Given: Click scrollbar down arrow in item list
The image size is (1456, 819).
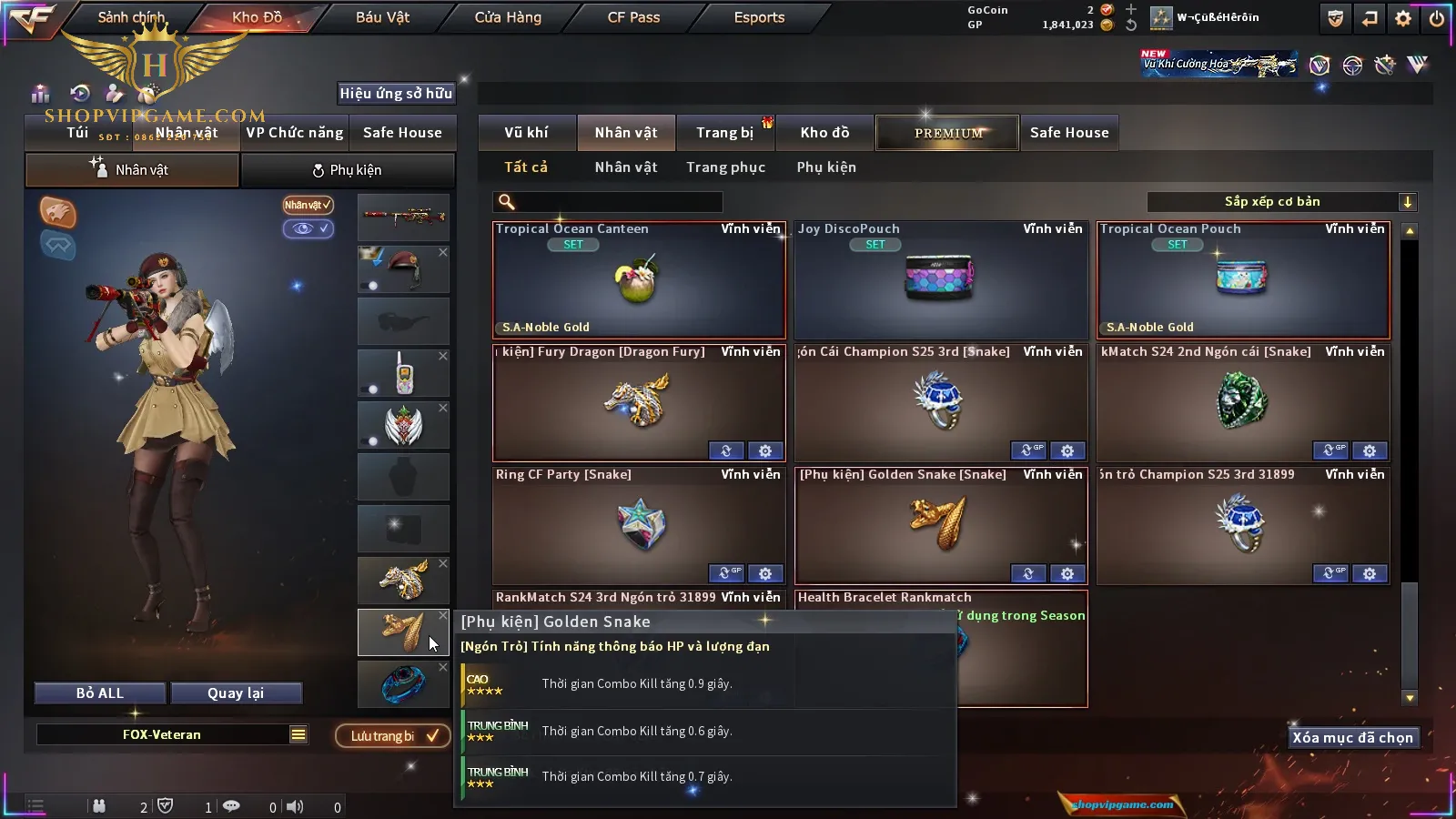Looking at the screenshot, I should [x=1410, y=698].
